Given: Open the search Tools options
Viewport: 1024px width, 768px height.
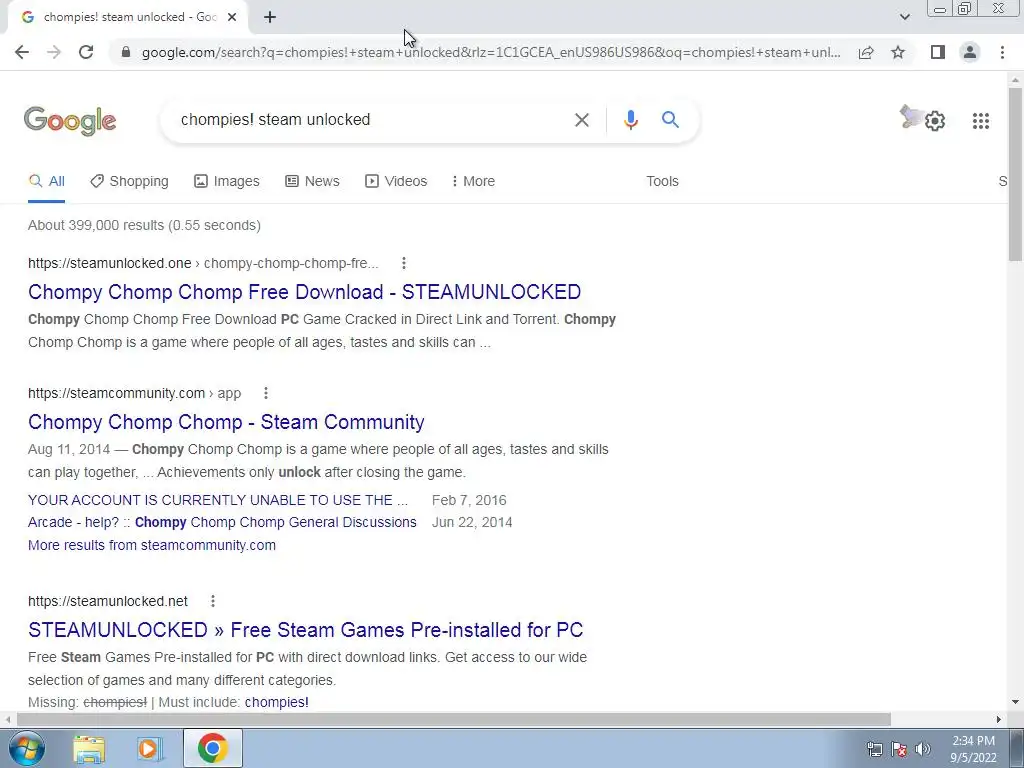Looking at the screenshot, I should 662,182.
